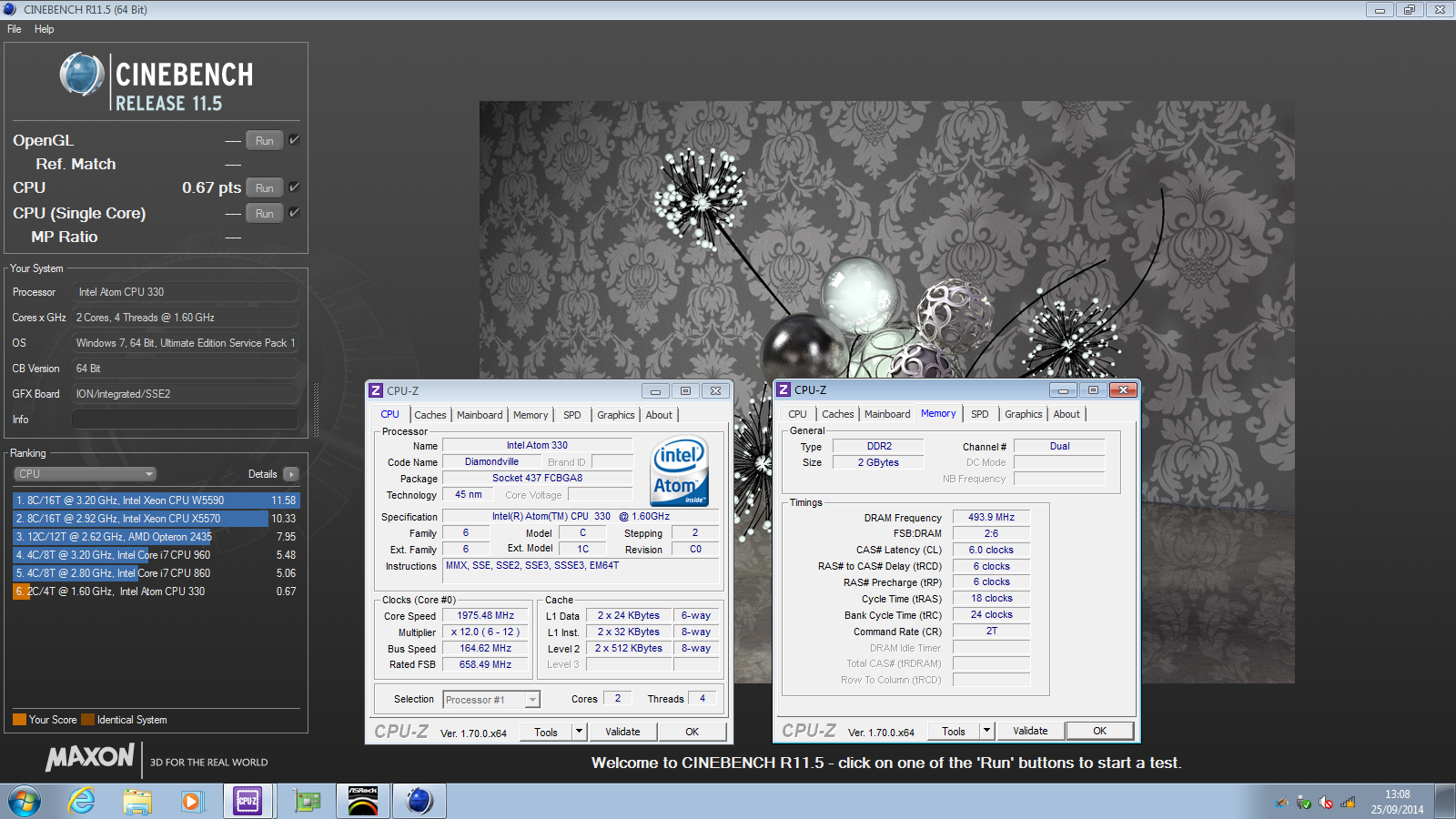
Task: Switch to Memory tab in left CPU-Z
Action: pos(531,415)
